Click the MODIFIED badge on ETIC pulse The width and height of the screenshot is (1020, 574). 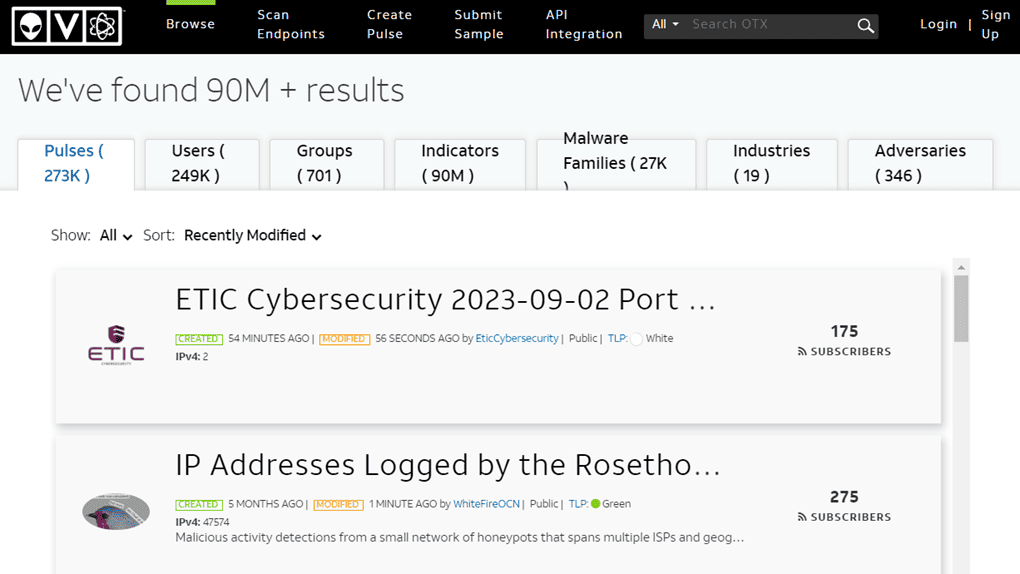point(344,339)
